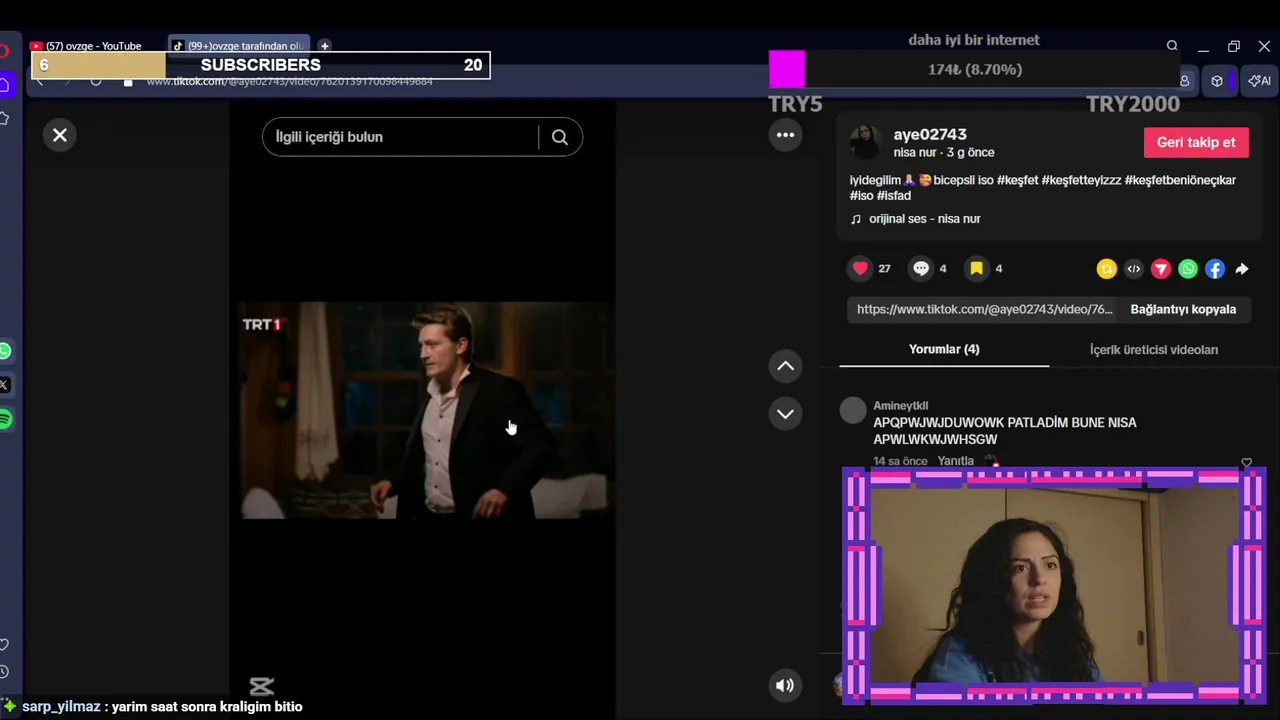The height and width of the screenshot is (720, 1280).
Task: Open the aye02743 username link
Action: coord(930,134)
